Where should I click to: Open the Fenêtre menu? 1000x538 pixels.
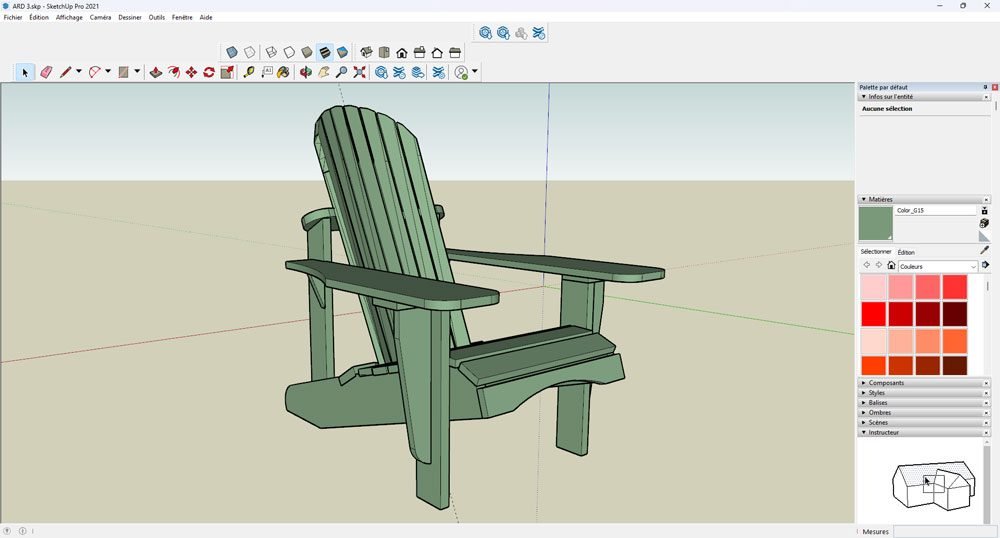pos(182,17)
